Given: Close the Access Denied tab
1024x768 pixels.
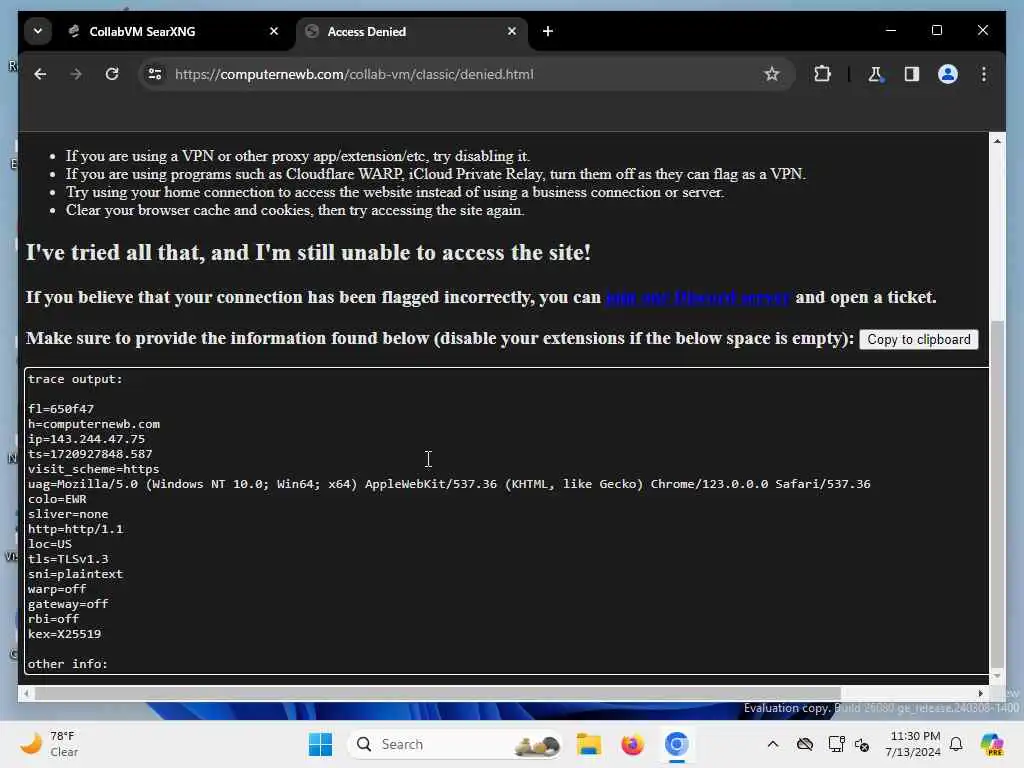Looking at the screenshot, I should pyautogui.click(x=512, y=31).
